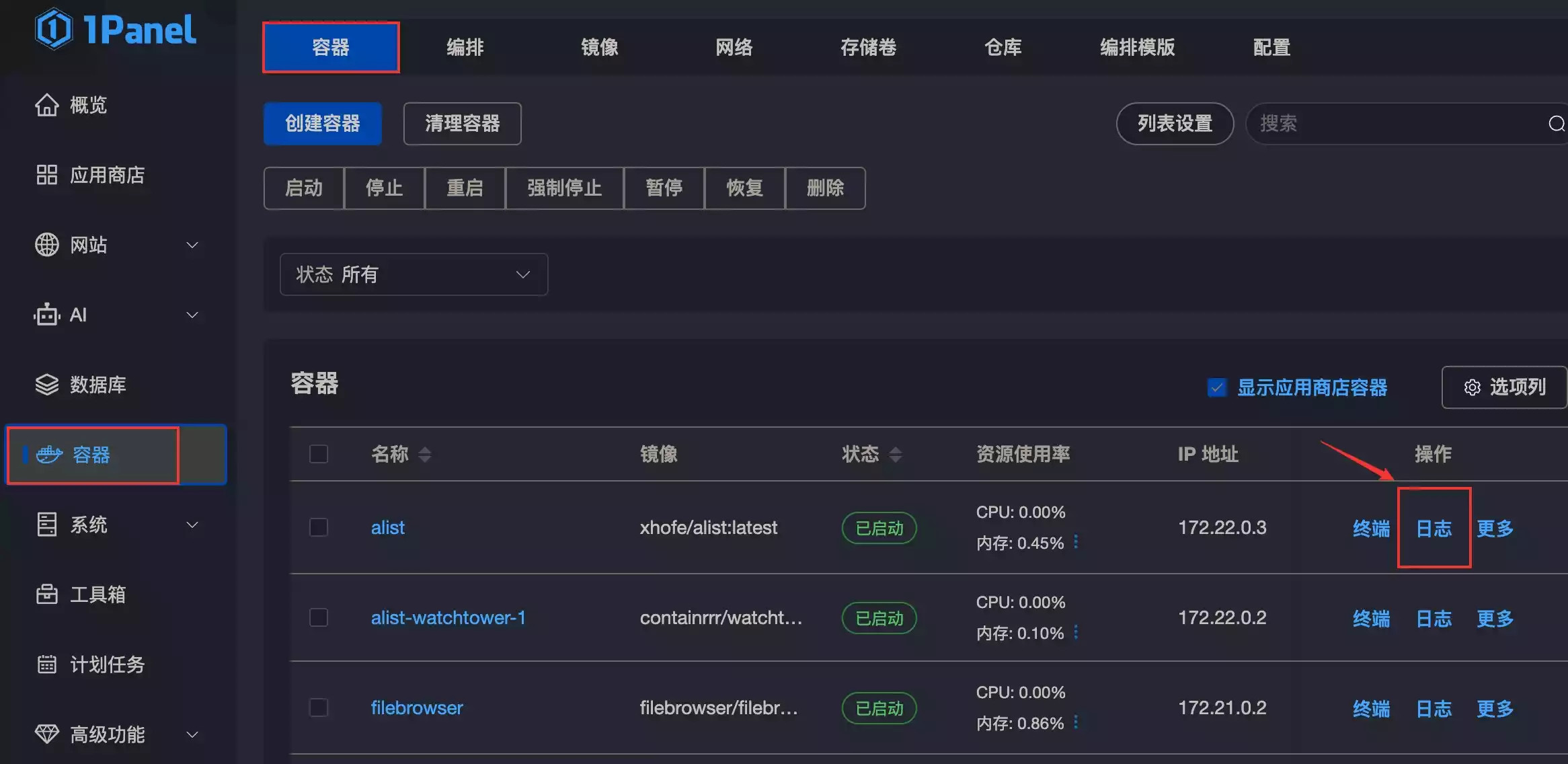
Task: Open the 状态 所有 filter dropdown
Action: [414, 274]
